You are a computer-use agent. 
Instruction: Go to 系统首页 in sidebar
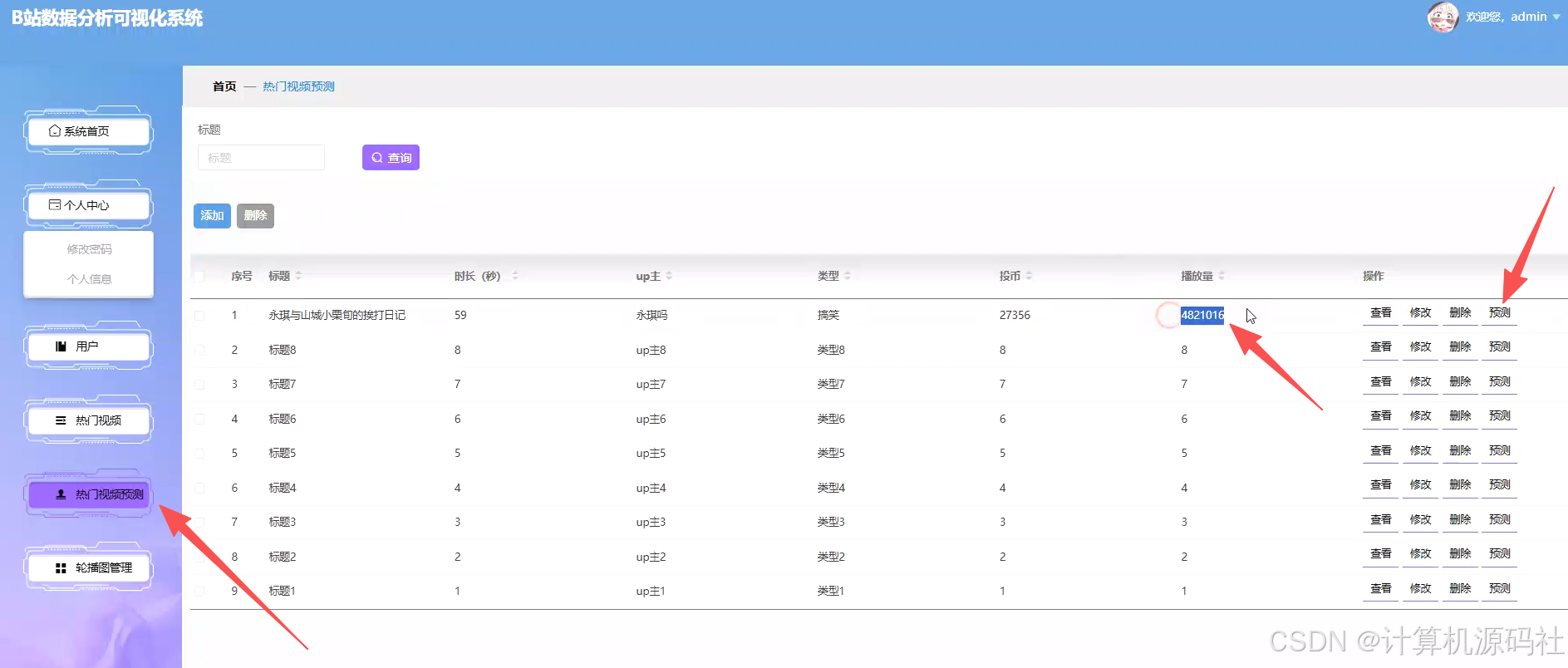click(89, 130)
